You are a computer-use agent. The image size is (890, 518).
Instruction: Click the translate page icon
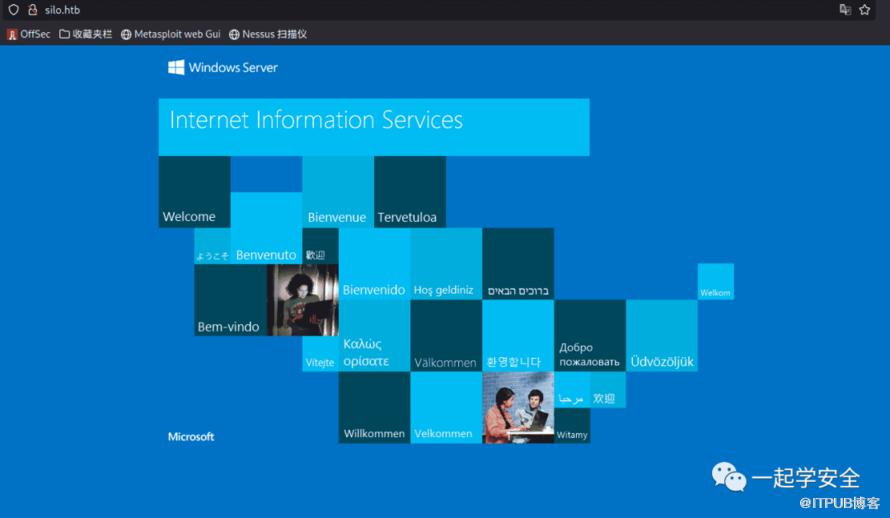[845, 10]
